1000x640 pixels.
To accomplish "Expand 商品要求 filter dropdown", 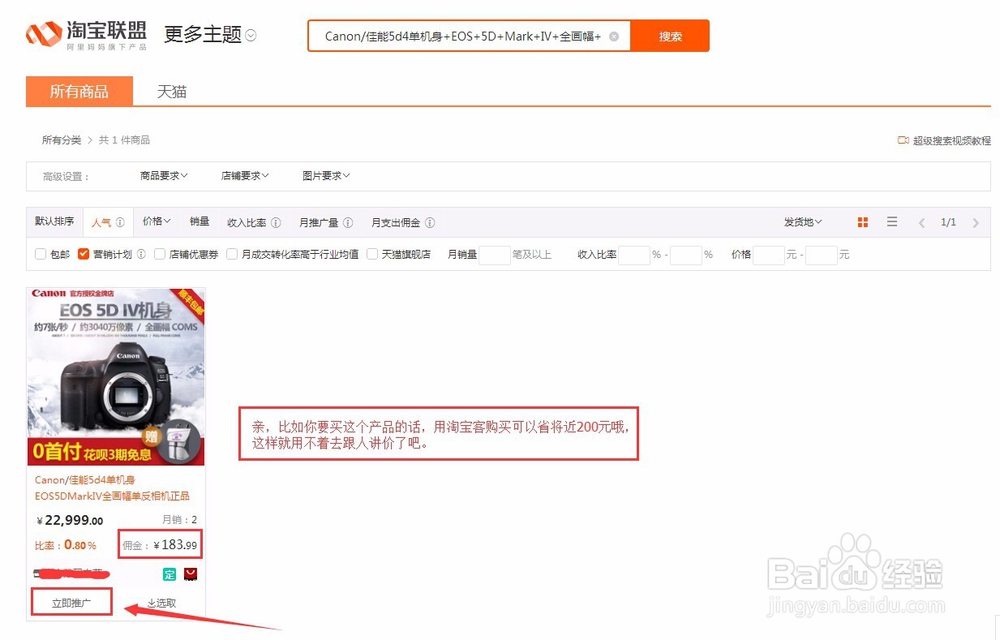I will 164,175.
